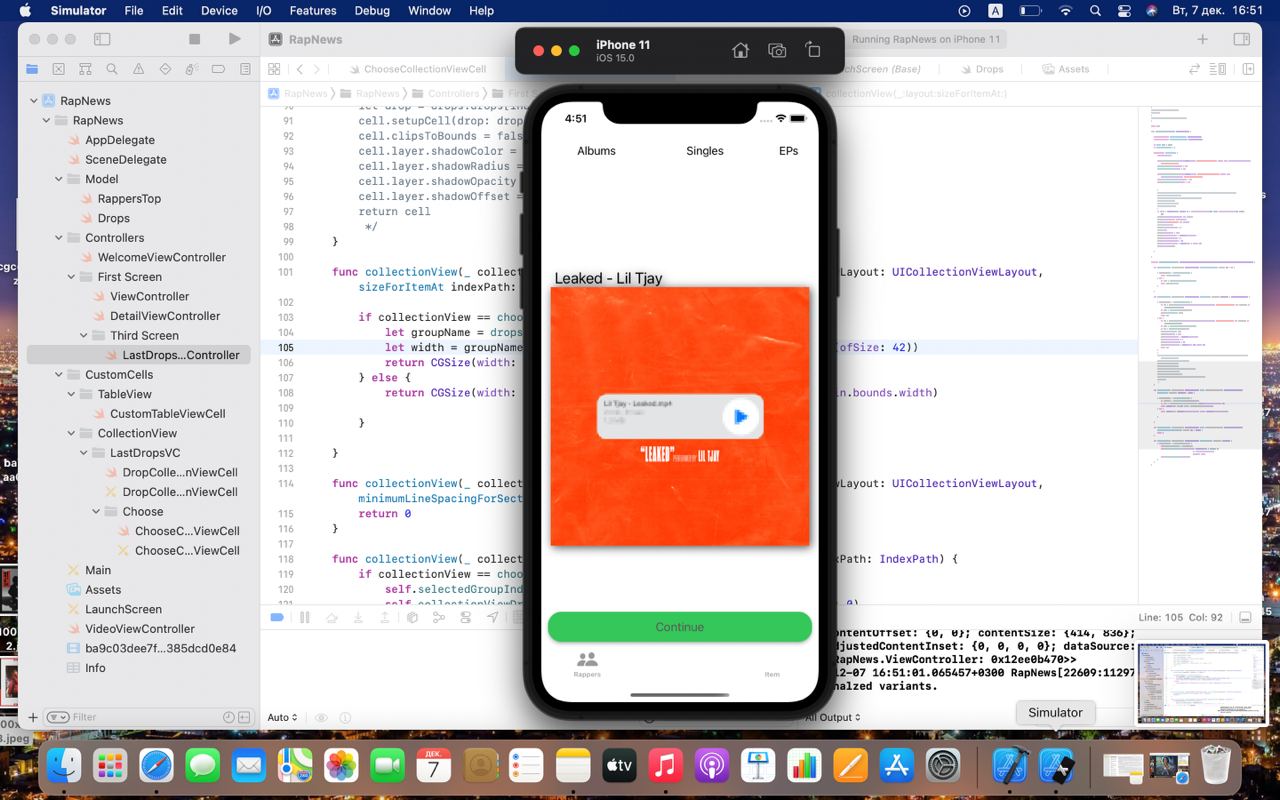
Task: Open the Report navigator
Action: point(245,69)
